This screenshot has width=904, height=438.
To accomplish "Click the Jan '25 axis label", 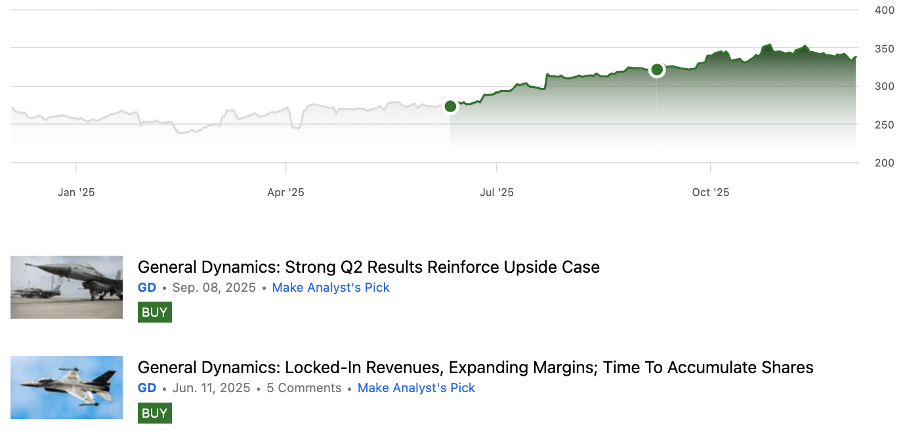I will (76, 191).
